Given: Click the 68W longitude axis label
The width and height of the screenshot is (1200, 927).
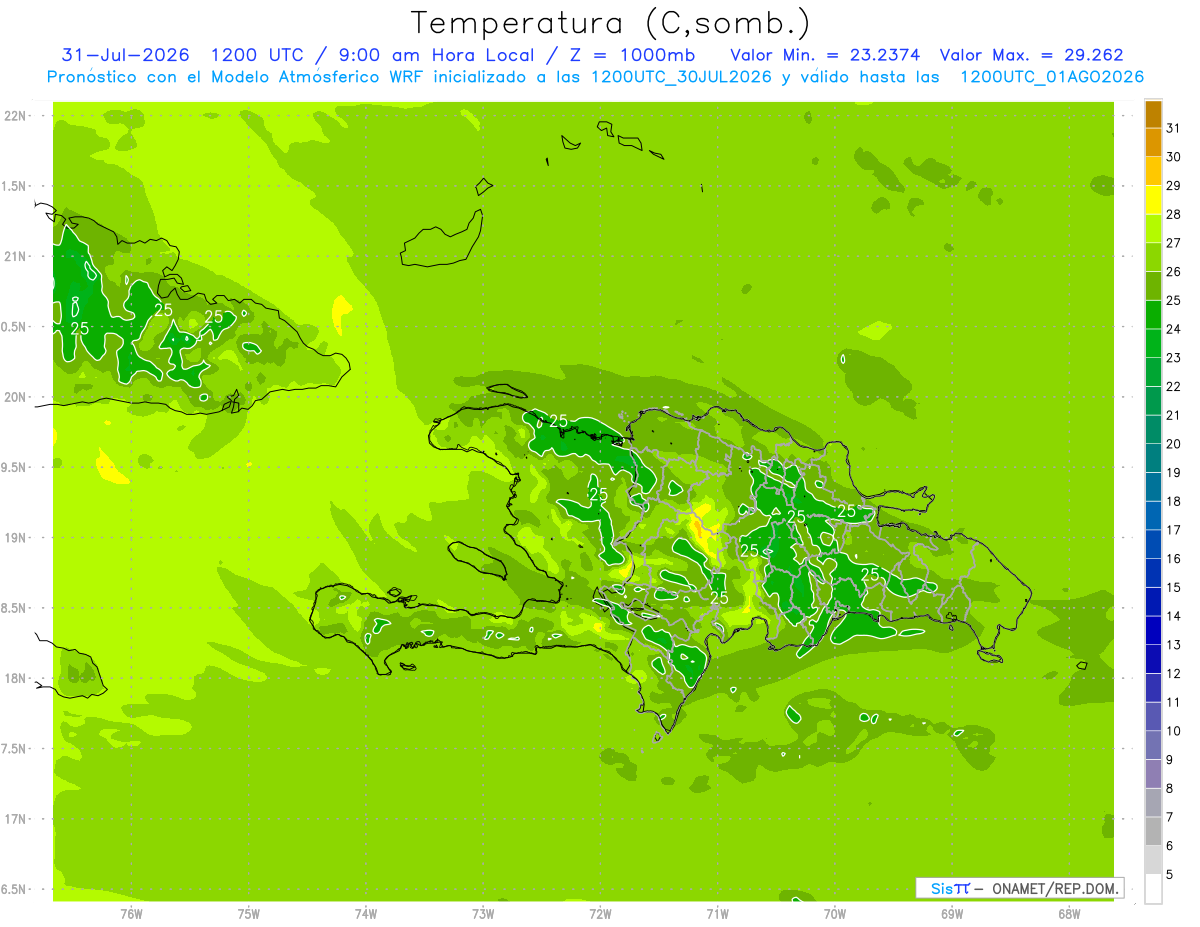Looking at the screenshot, I should [1069, 913].
